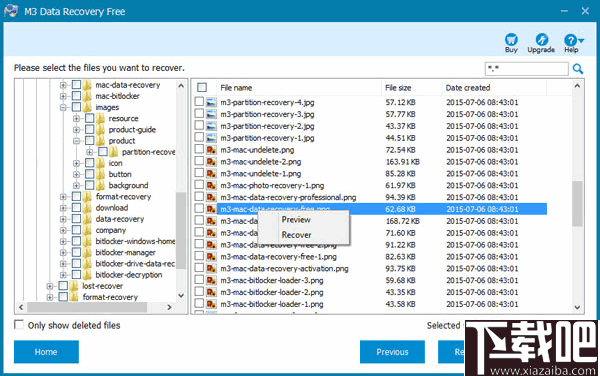Click png icon of m3-mac-data-recovery-professional.png

click(x=211, y=197)
